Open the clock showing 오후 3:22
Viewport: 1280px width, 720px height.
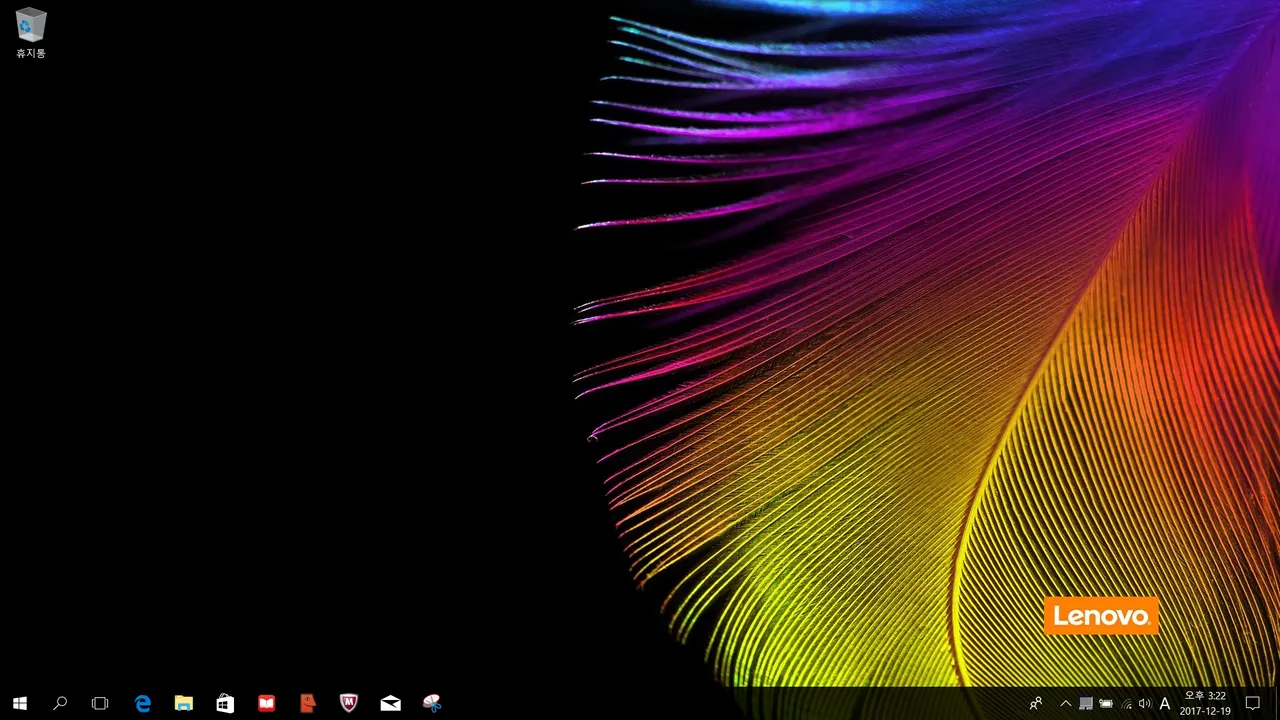(x=1205, y=703)
